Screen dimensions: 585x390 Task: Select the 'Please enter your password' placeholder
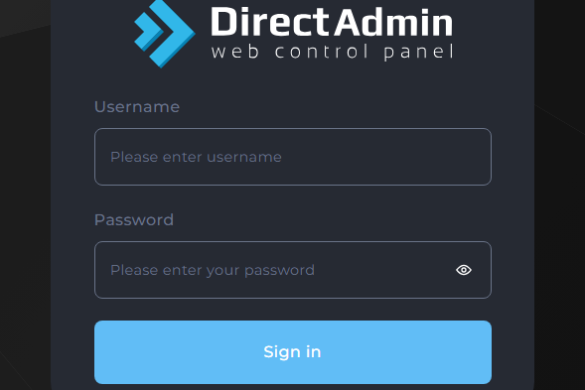tap(213, 270)
